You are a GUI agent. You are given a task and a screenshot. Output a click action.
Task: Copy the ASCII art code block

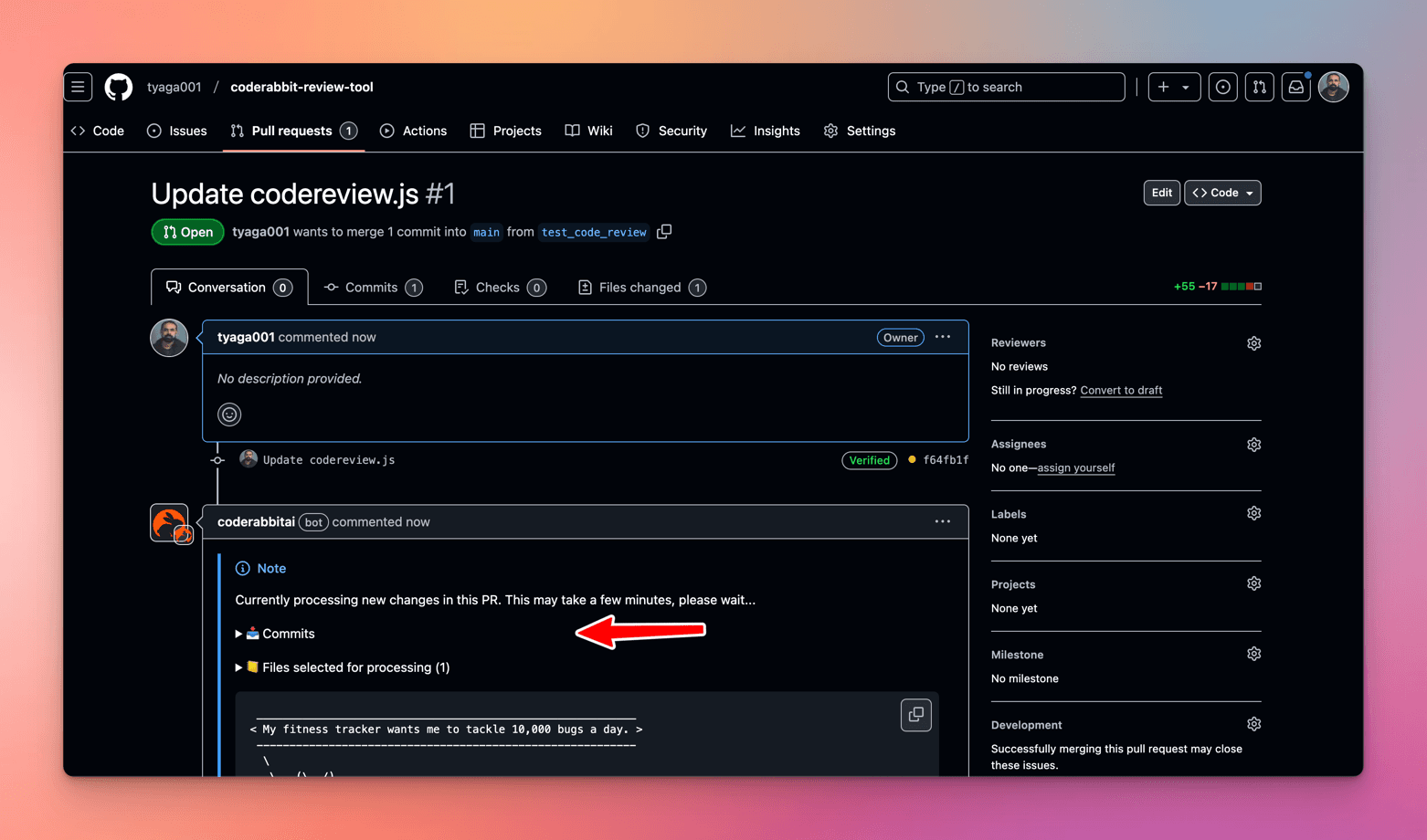915,715
